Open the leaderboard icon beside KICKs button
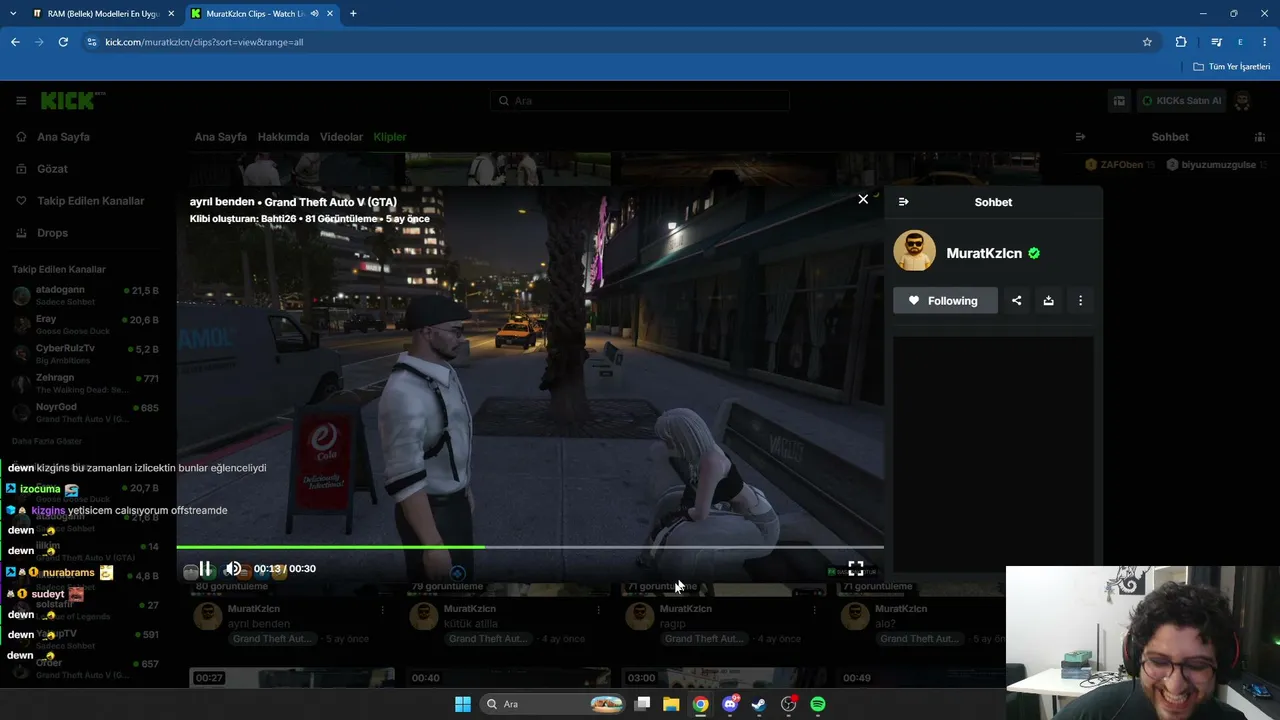1280x720 pixels. [x=1119, y=101]
